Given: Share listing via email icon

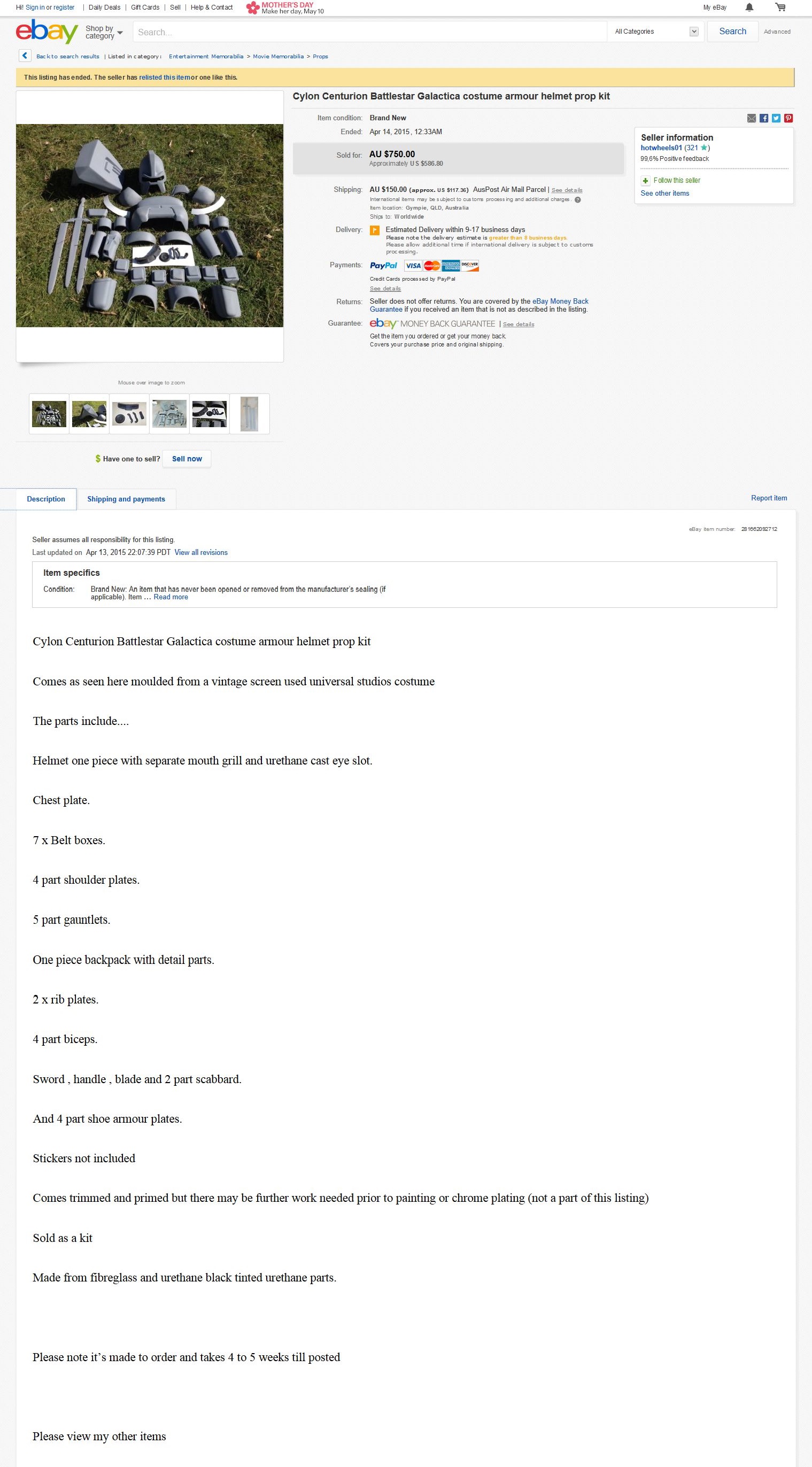Looking at the screenshot, I should point(752,118).
